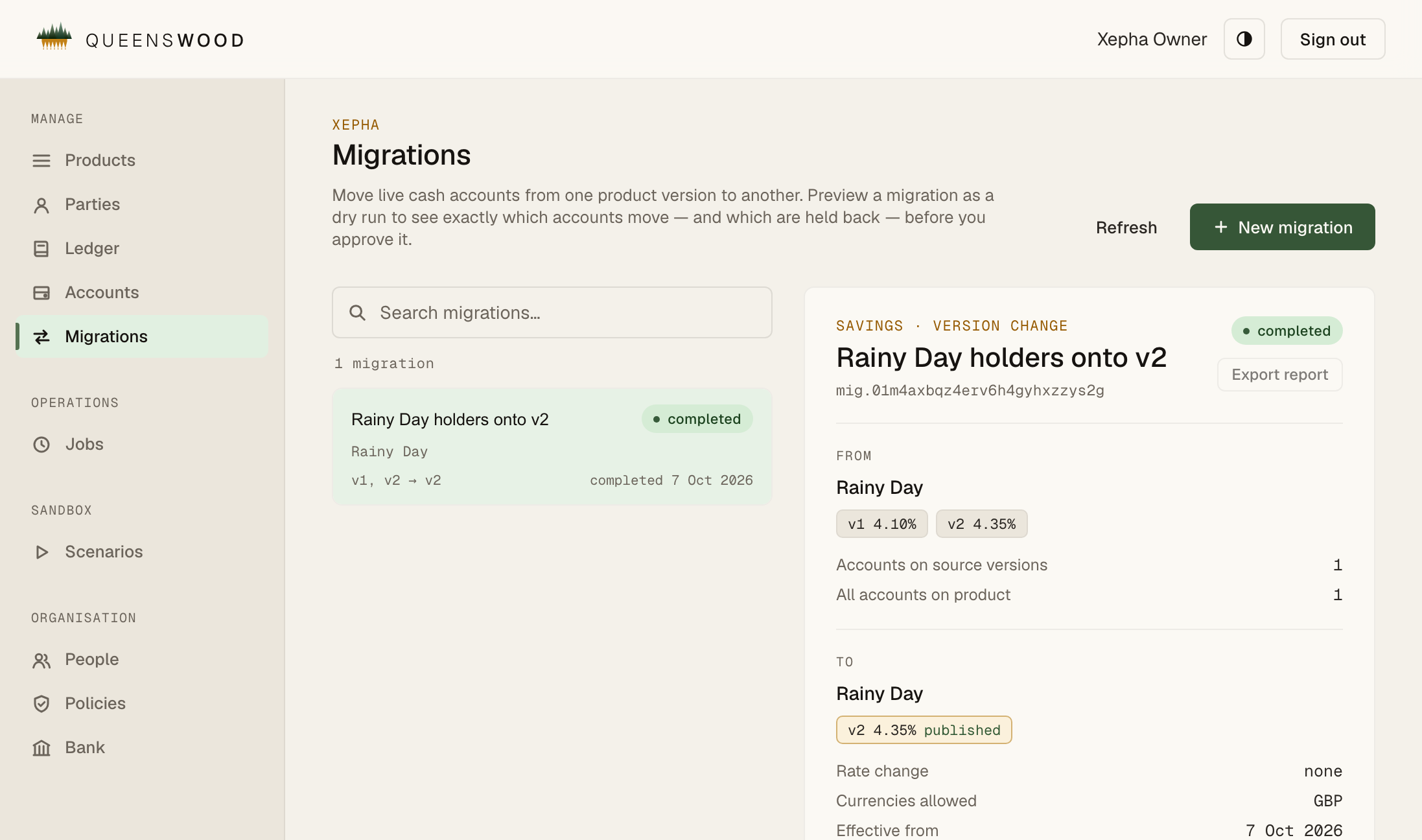Click the '1 migration' count label
The height and width of the screenshot is (840, 1422).
384,364
